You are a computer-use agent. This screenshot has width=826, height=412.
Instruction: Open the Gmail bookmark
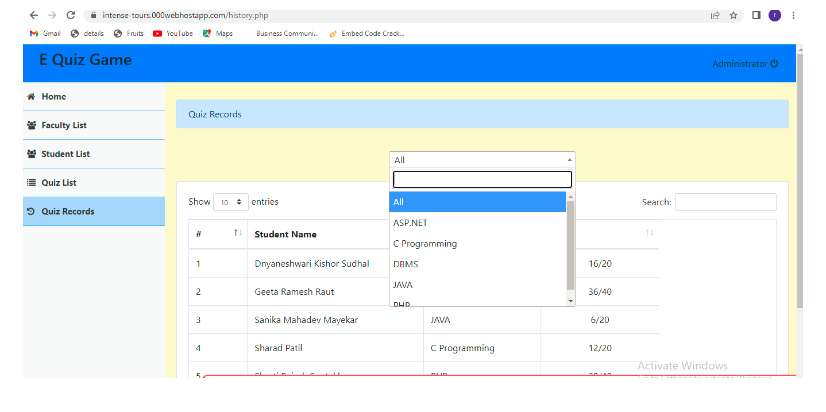[x=45, y=33]
